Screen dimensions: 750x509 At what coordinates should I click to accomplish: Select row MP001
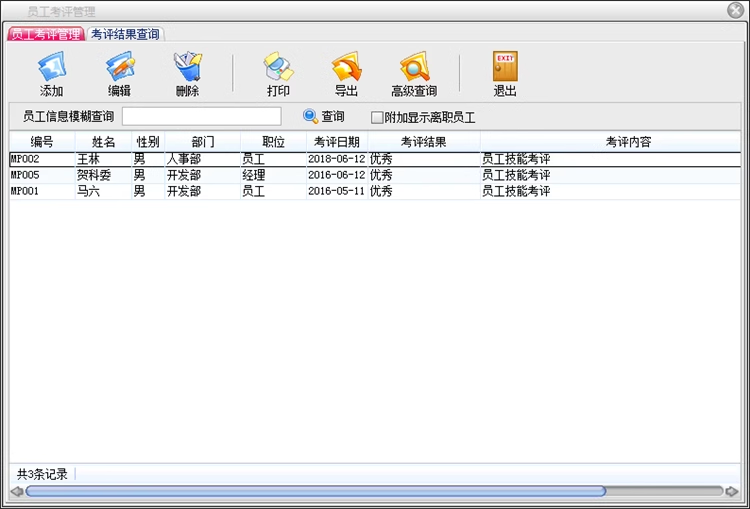[x=375, y=191]
